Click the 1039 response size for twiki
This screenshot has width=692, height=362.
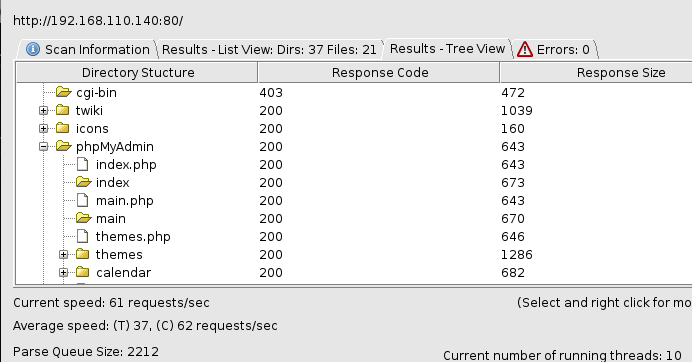point(517,111)
